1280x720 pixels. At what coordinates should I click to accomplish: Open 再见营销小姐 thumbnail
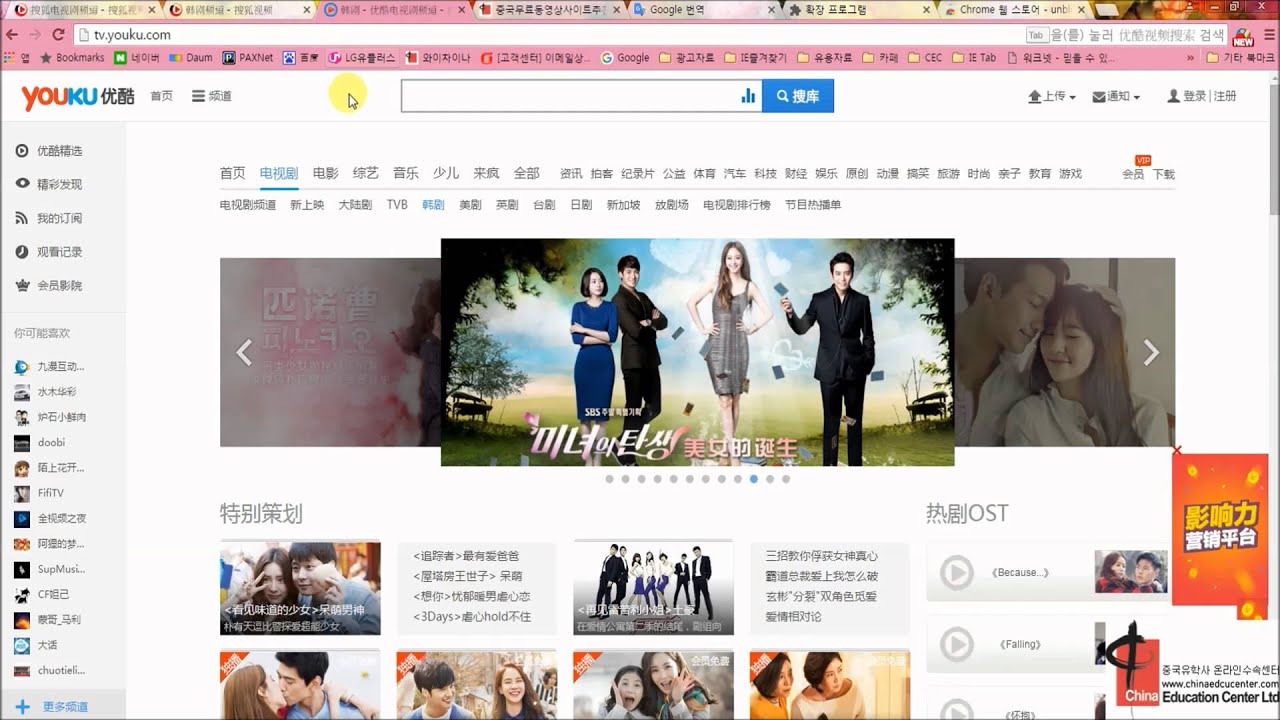653,588
